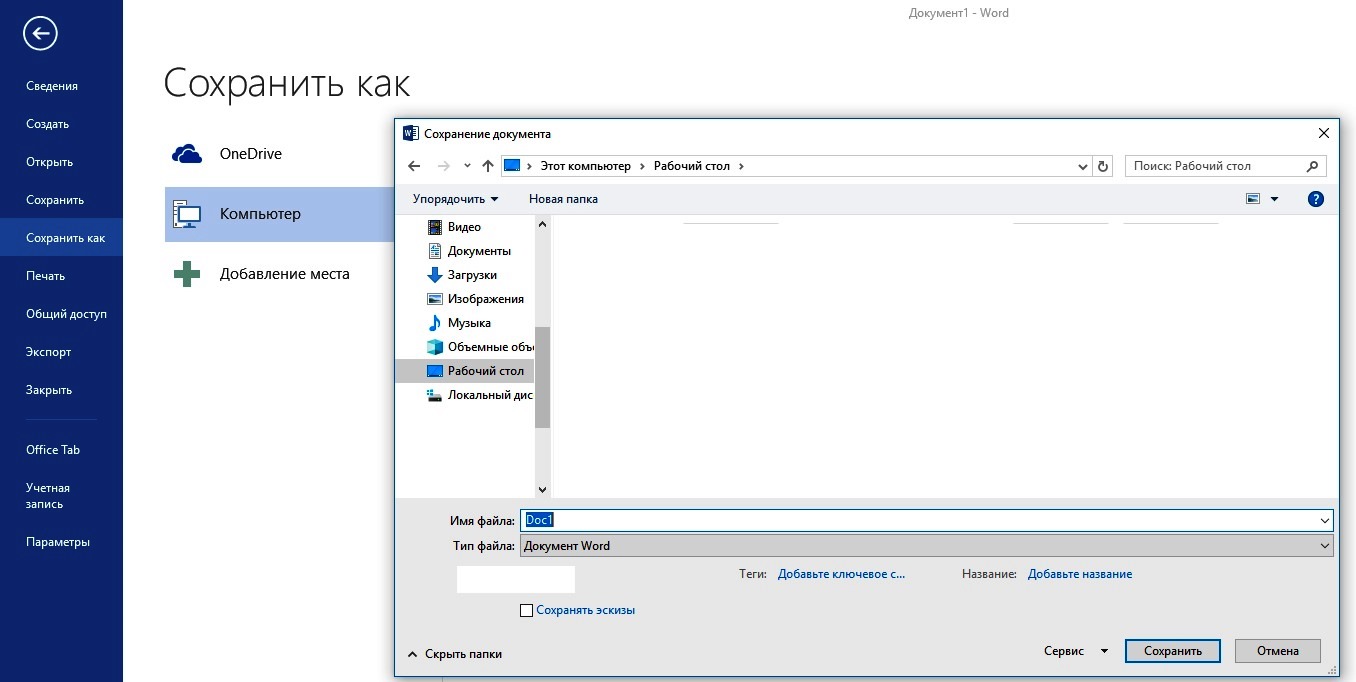The width and height of the screenshot is (1356, 682).
Task: Click the Изображения picture icon
Action: [x=434, y=299]
